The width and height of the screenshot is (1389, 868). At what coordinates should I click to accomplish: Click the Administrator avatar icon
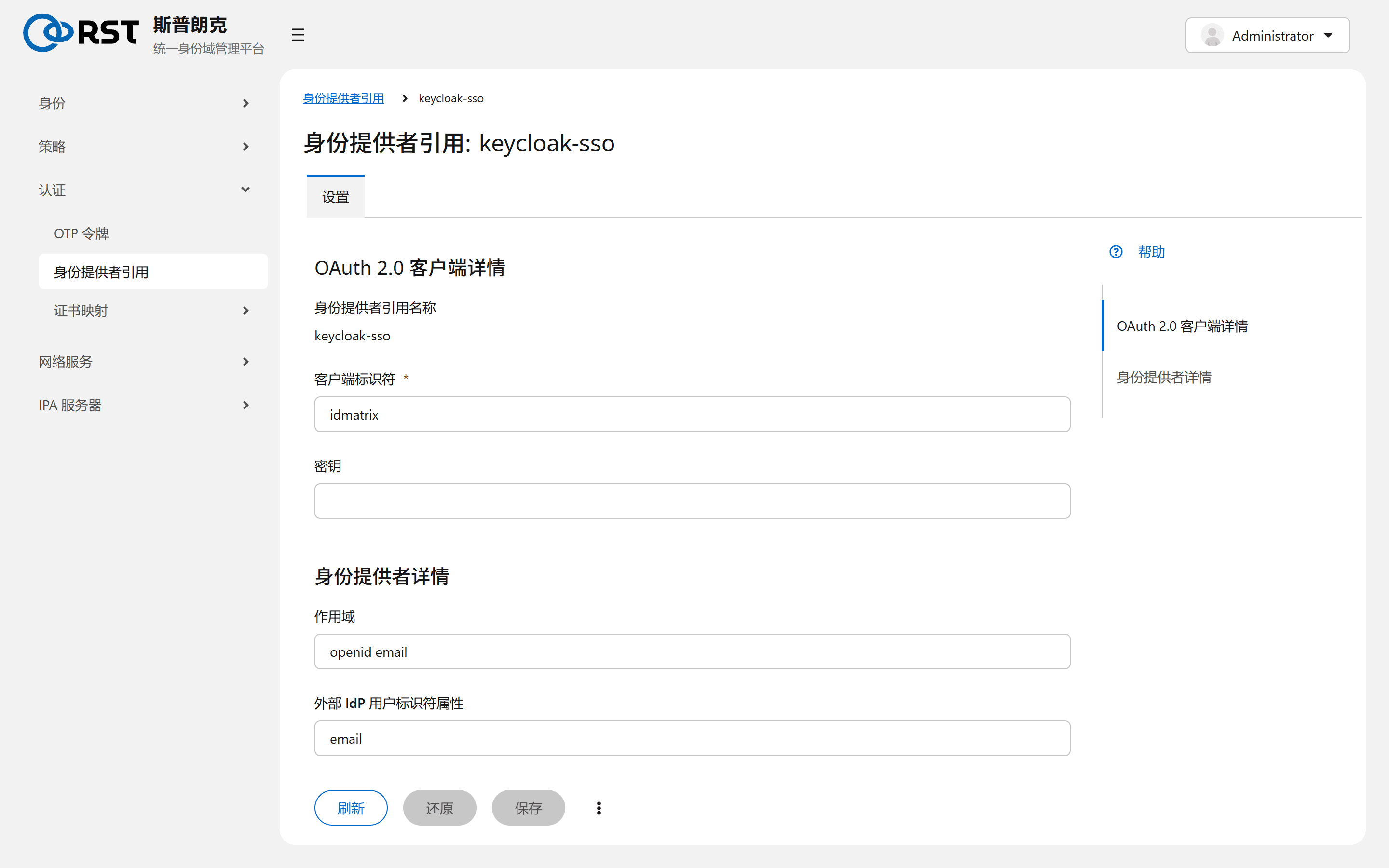click(x=1212, y=36)
